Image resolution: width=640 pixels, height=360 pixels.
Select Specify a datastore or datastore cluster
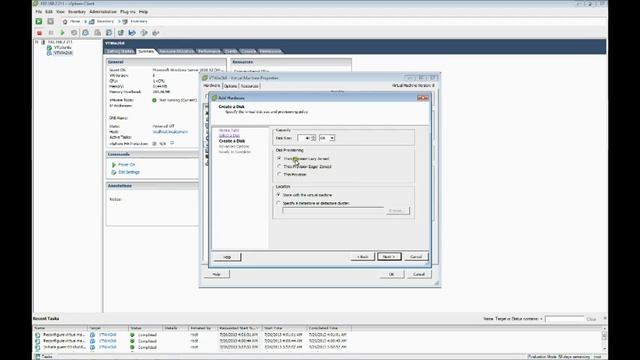(x=279, y=203)
